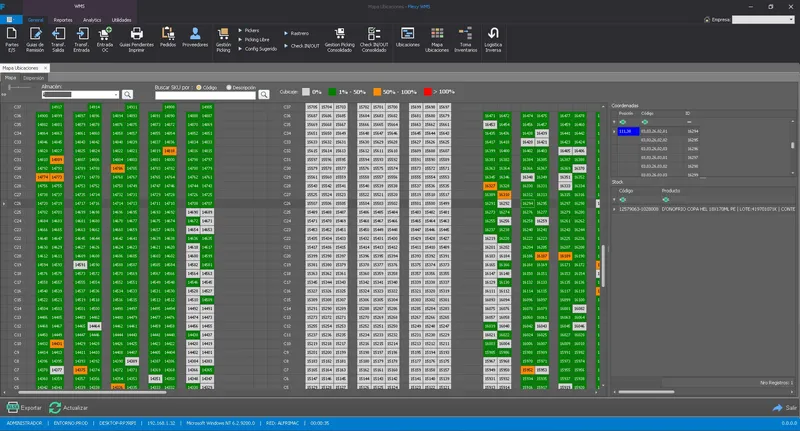
Task: Click filter icon under Coordenadas Posición column
Action: (x=622, y=122)
